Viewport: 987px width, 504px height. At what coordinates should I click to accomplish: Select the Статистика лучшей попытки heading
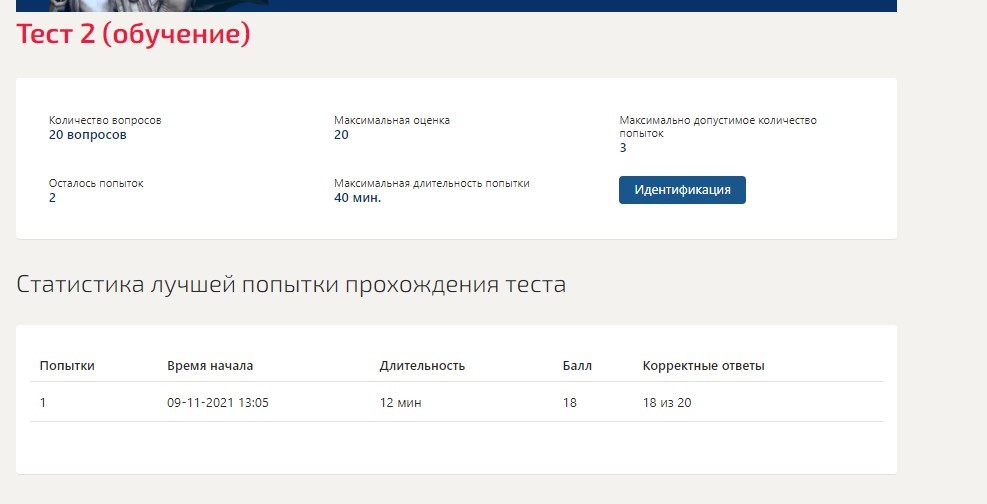point(291,284)
